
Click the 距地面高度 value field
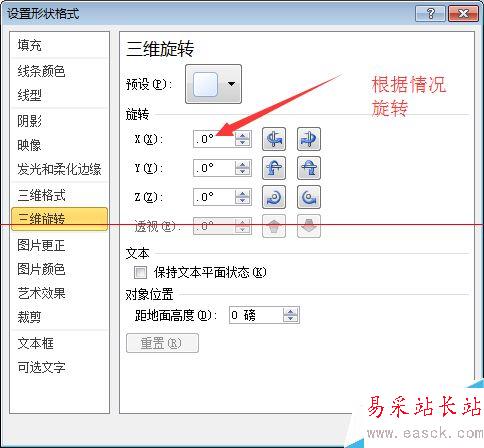click(x=256, y=315)
